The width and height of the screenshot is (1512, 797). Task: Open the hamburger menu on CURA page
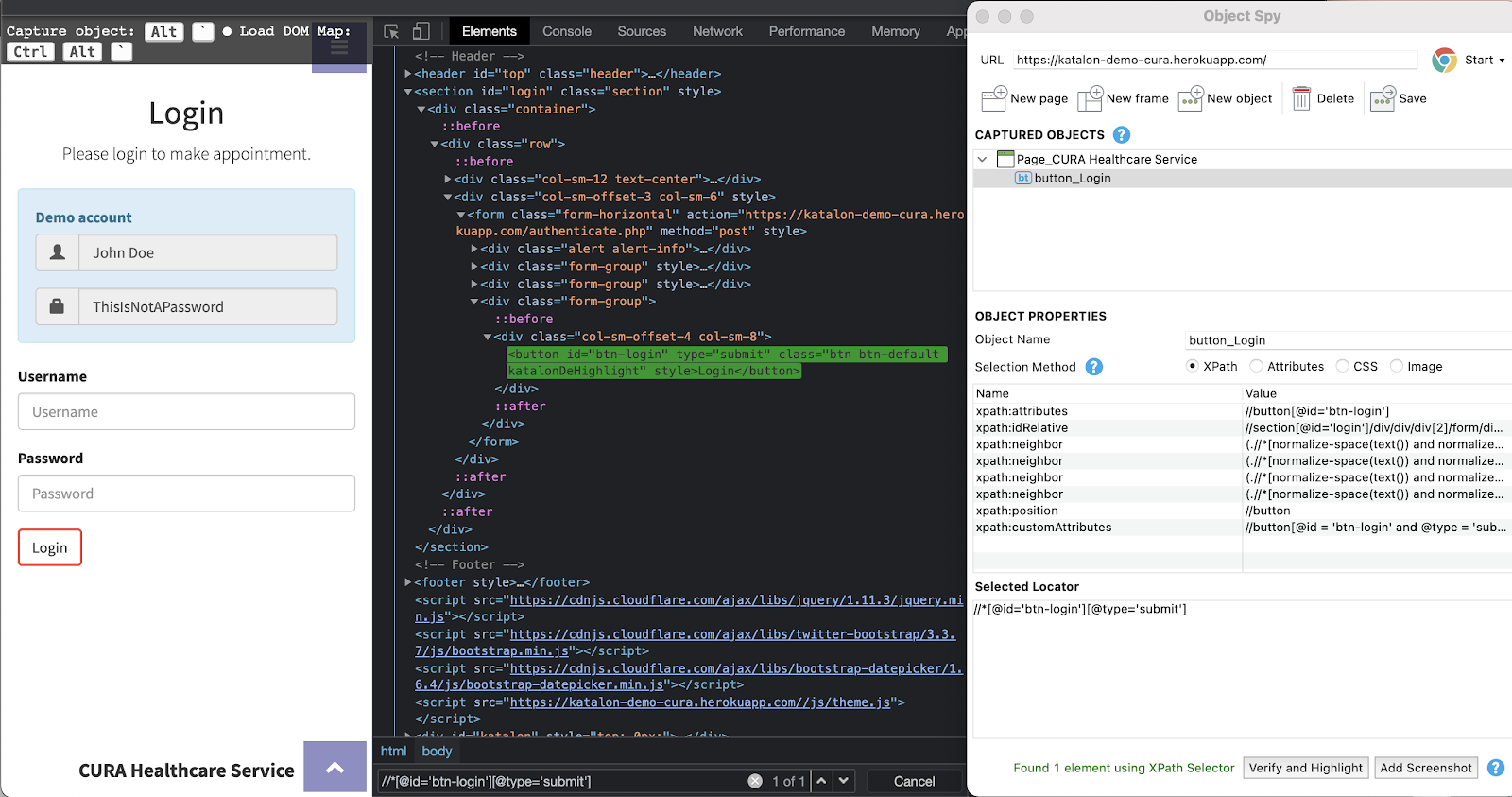pos(339,47)
